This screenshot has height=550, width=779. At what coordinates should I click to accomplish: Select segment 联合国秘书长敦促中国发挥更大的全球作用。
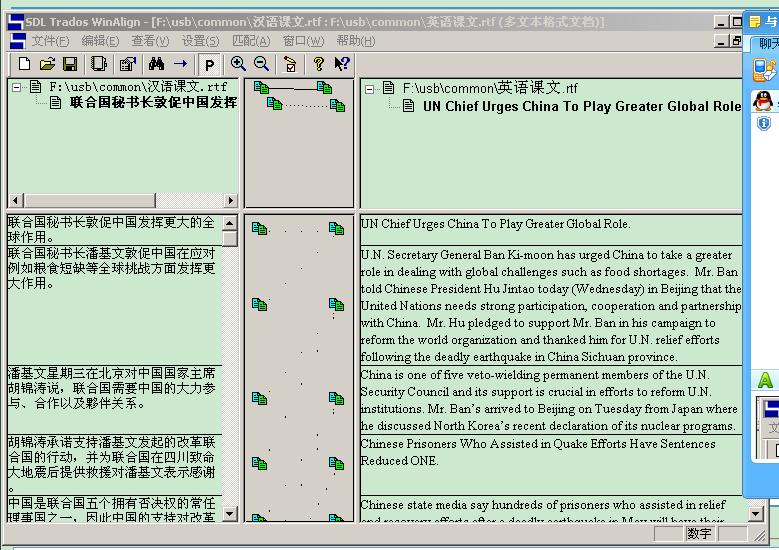pos(114,230)
